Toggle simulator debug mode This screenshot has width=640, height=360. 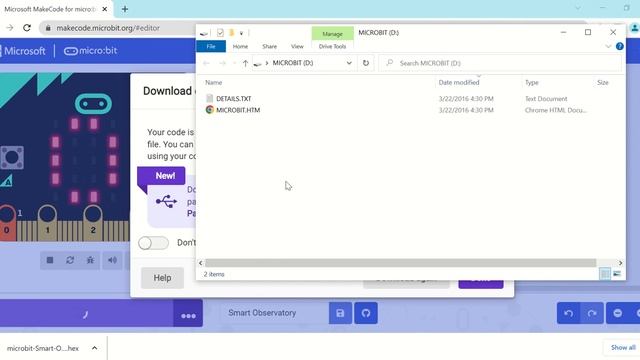click(x=91, y=260)
